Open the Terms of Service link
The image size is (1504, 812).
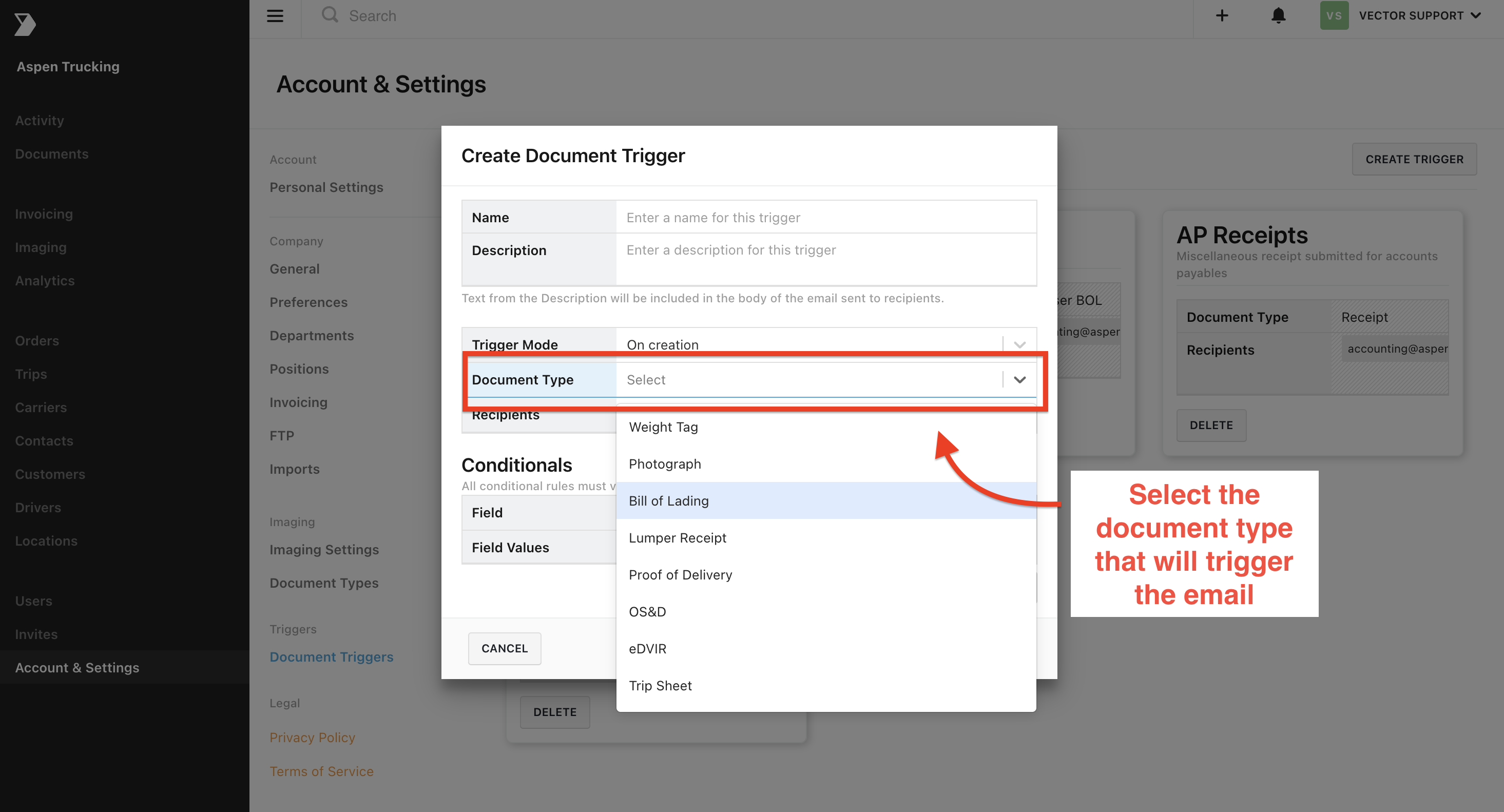(x=322, y=771)
